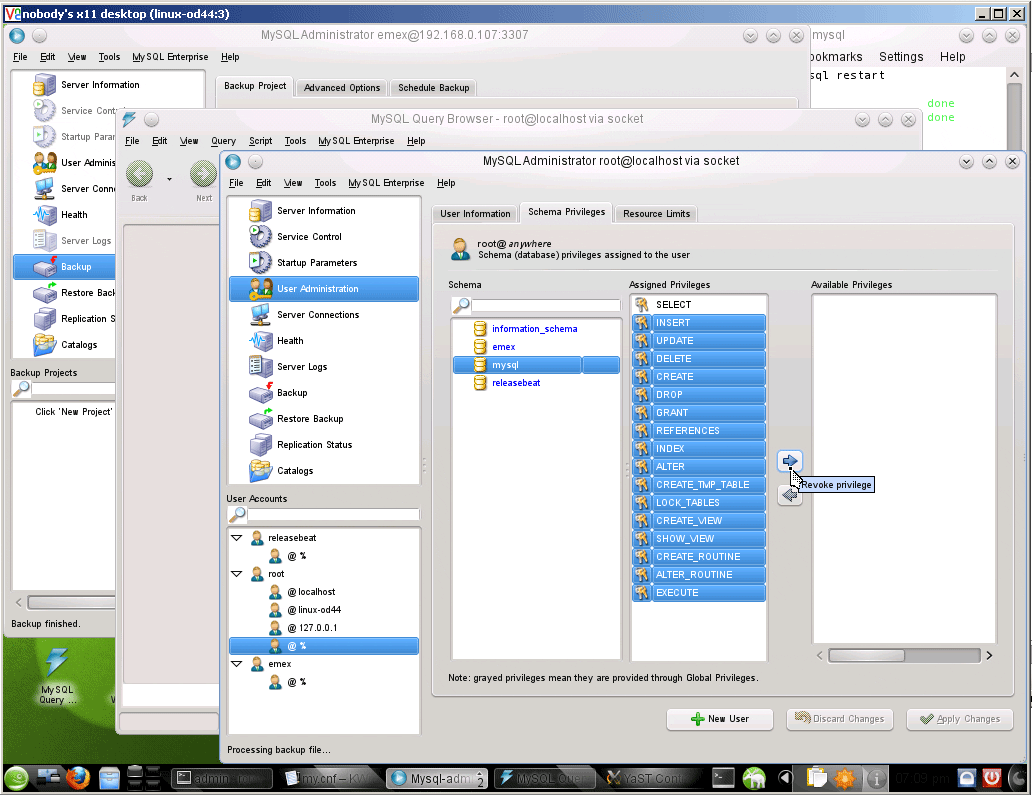Click the User Accounts search field

point(333,515)
